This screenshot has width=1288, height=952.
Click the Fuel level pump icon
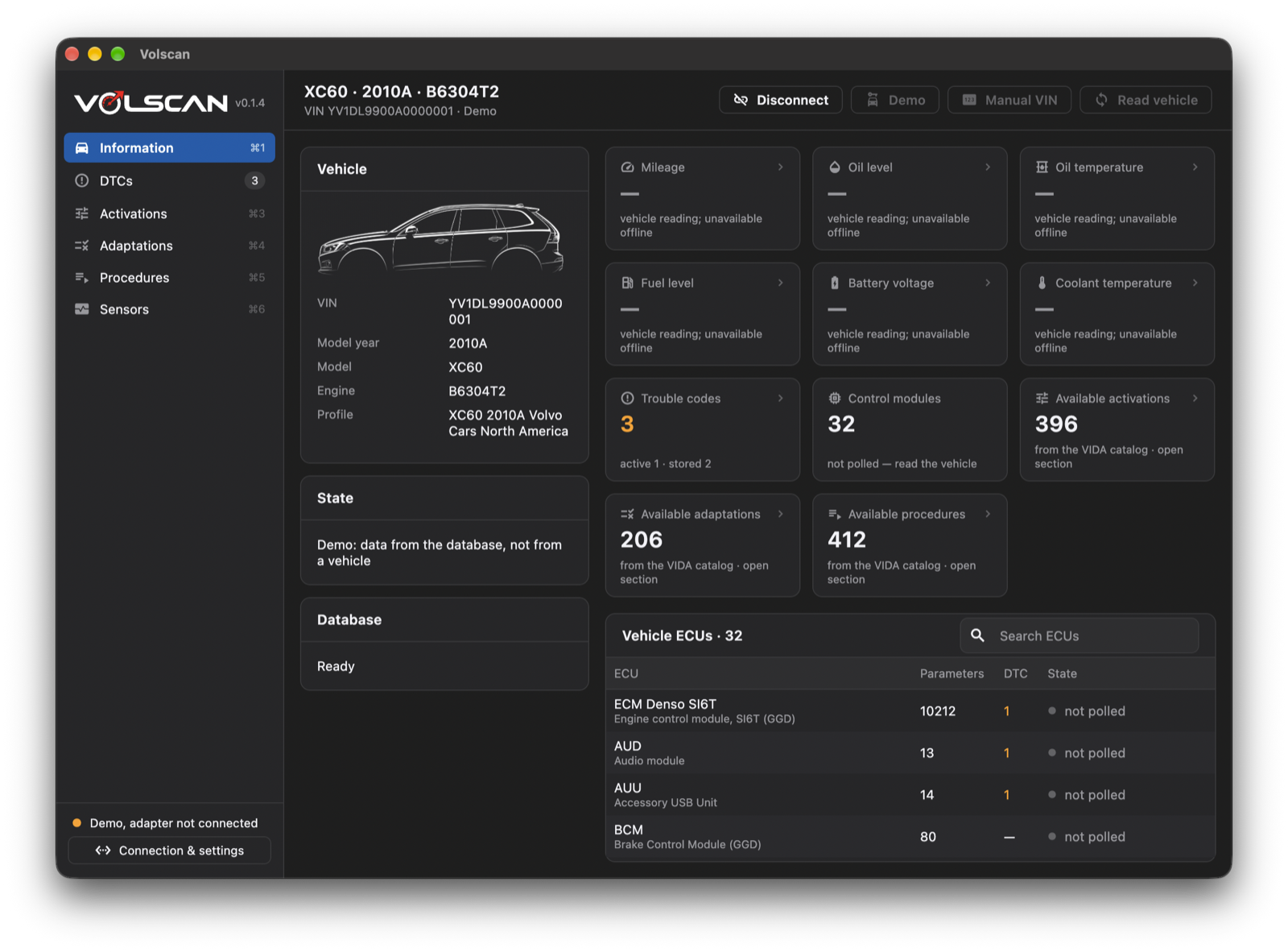tap(627, 283)
